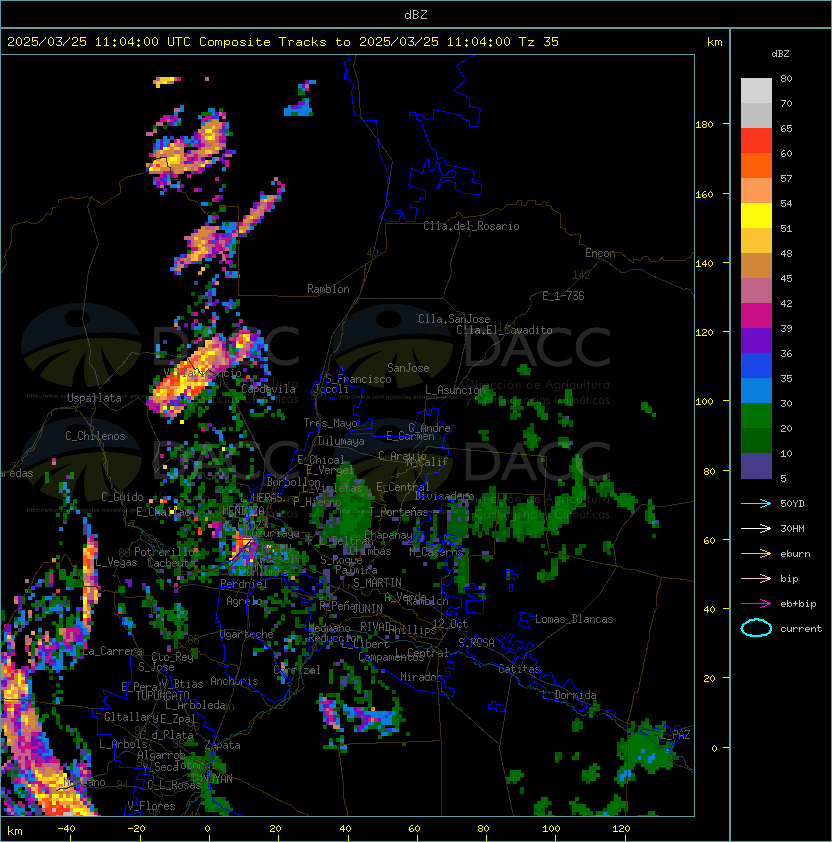Click the E_1-736 map label

point(563,296)
